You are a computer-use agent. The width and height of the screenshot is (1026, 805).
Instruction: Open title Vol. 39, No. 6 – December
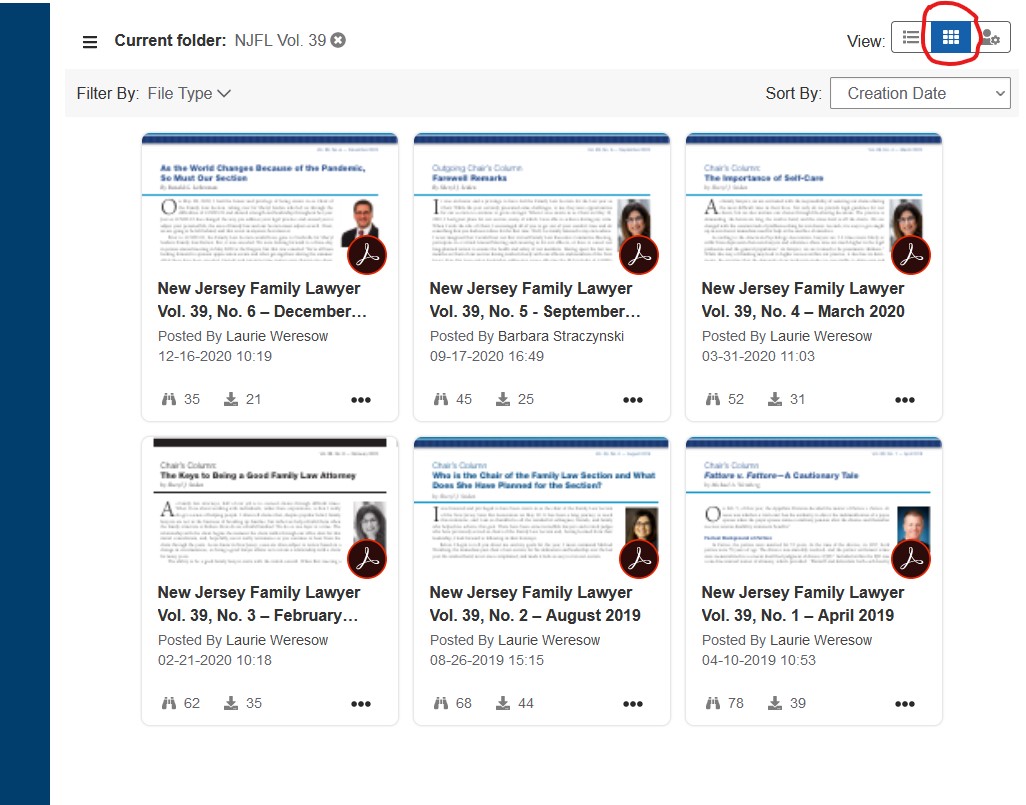262,300
